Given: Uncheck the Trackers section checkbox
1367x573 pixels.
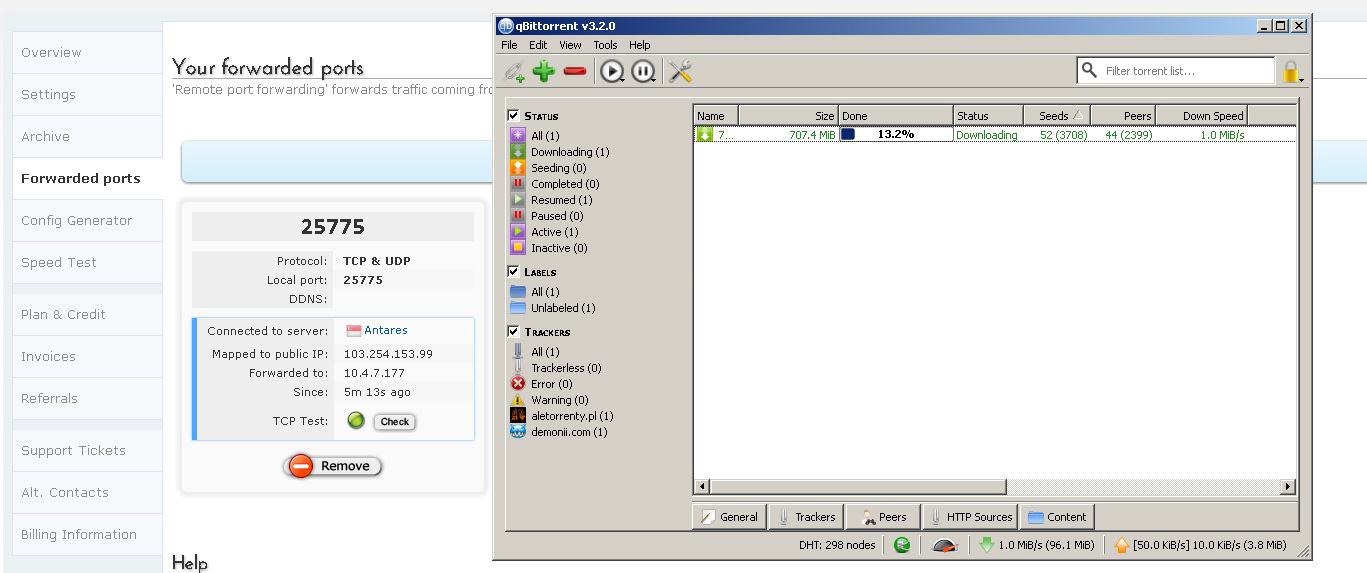Looking at the screenshot, I should 513,332.
